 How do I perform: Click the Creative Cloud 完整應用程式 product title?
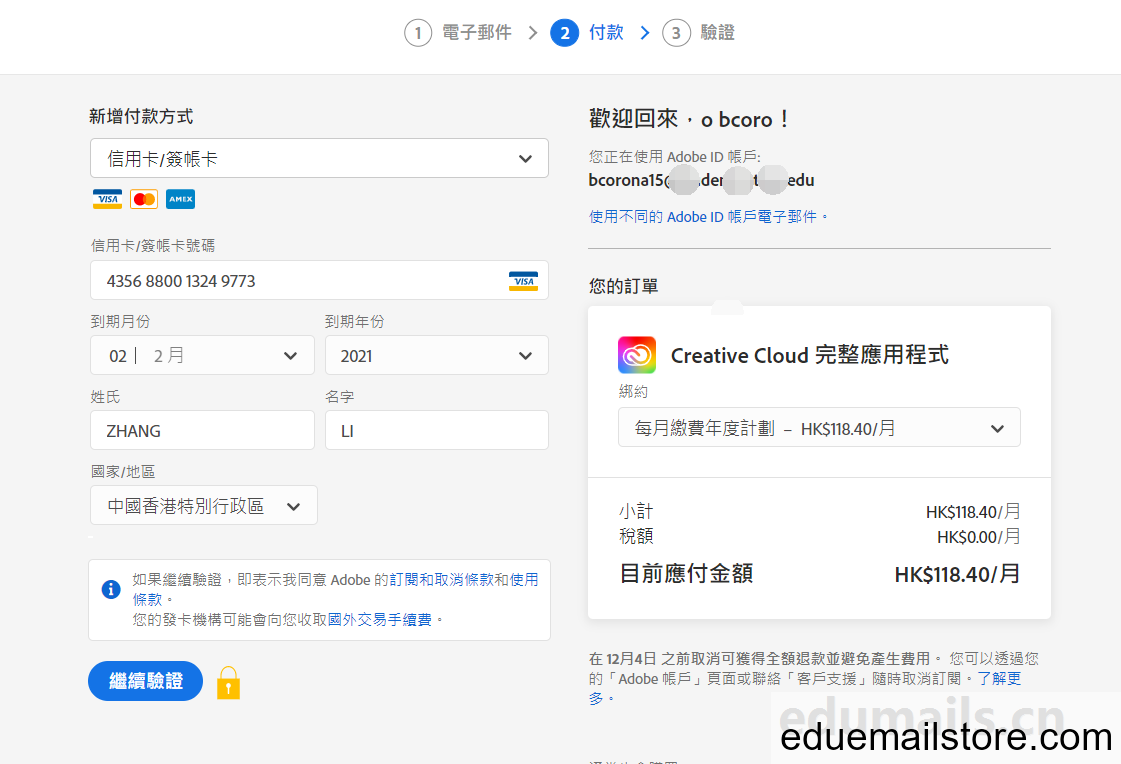(x=810, y=355)
